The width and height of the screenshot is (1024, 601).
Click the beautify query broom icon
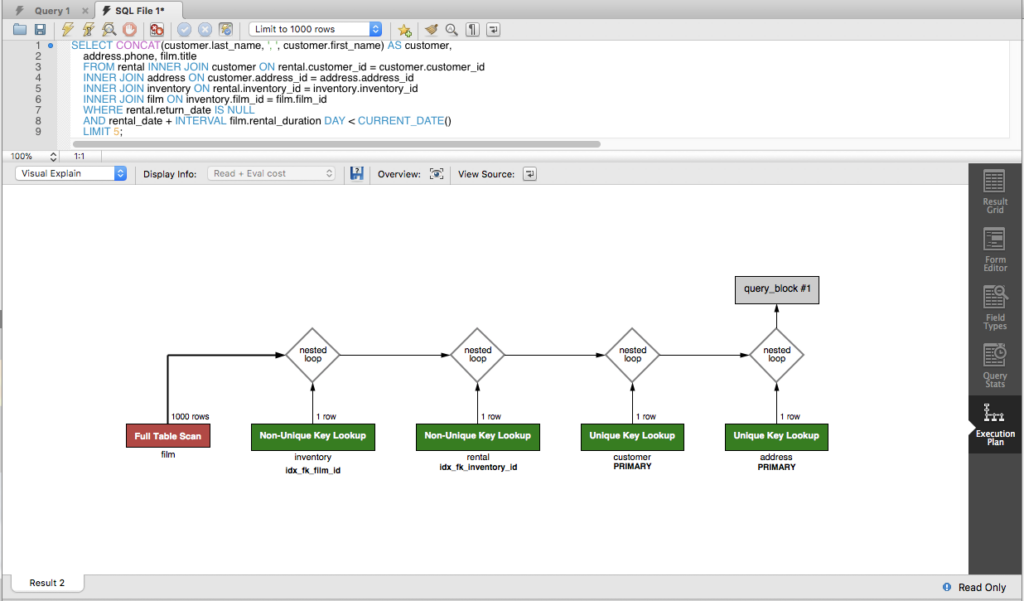click(x=430, y=30)
